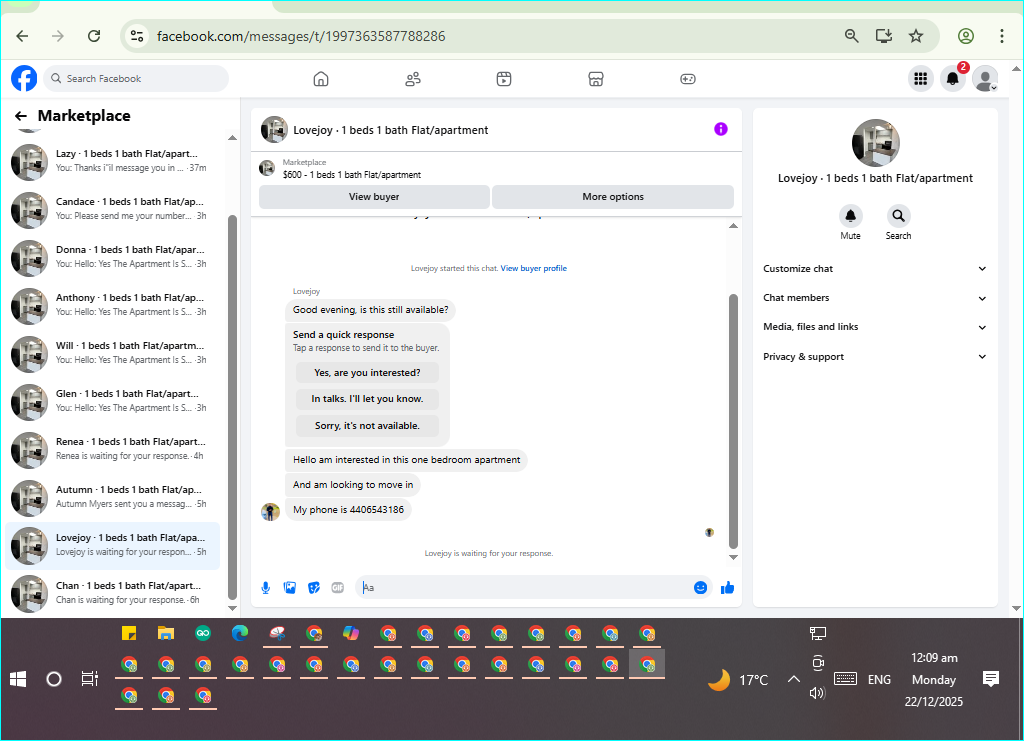Viewport: 1024px width, 741px height.
Task: Click the voice clip microphone icon
Action: coord(266,588)
